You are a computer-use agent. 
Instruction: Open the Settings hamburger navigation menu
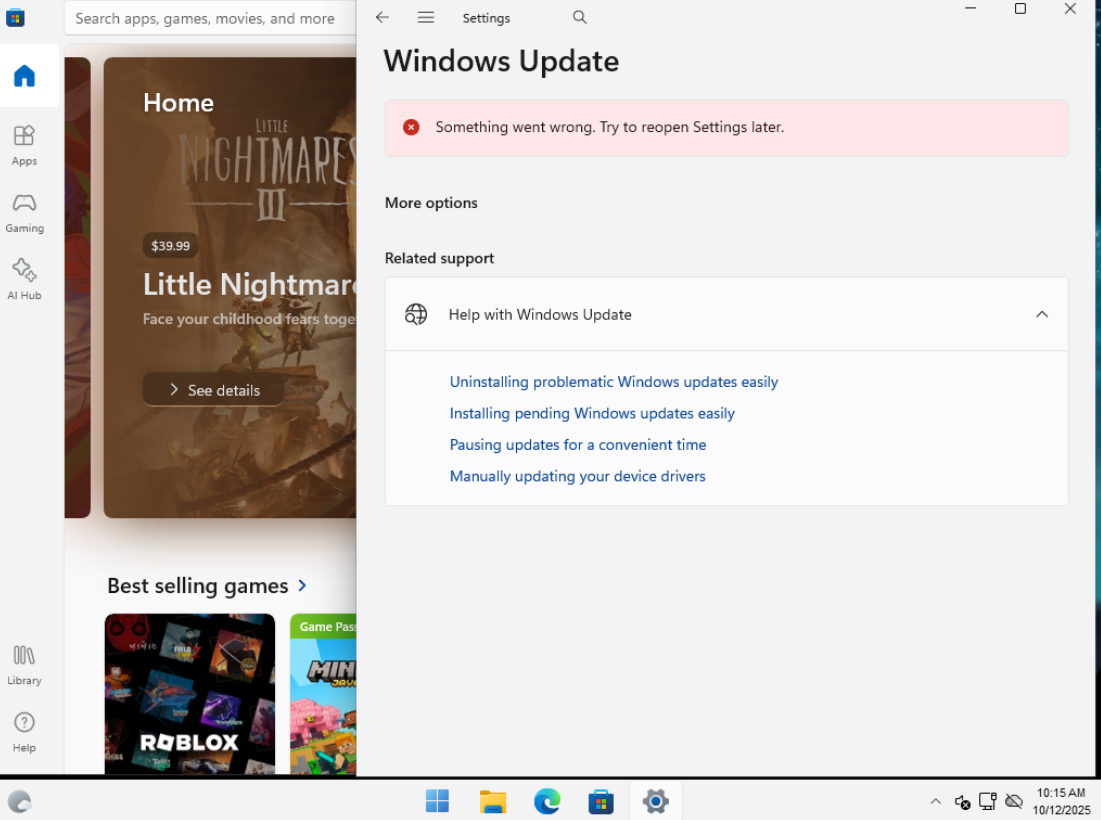(426, 18)
